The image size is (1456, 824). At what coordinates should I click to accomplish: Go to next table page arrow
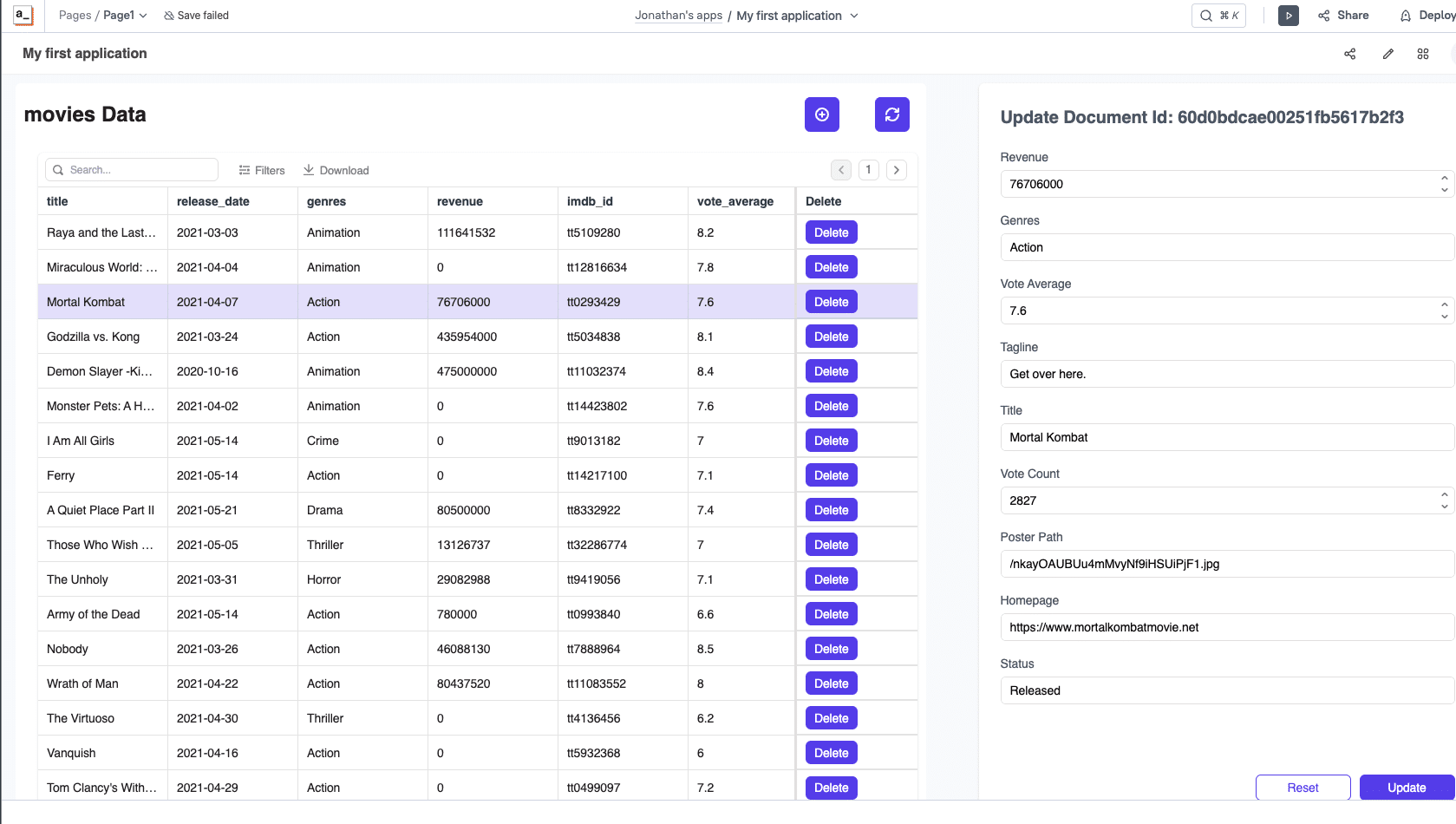tap(897, 170)
